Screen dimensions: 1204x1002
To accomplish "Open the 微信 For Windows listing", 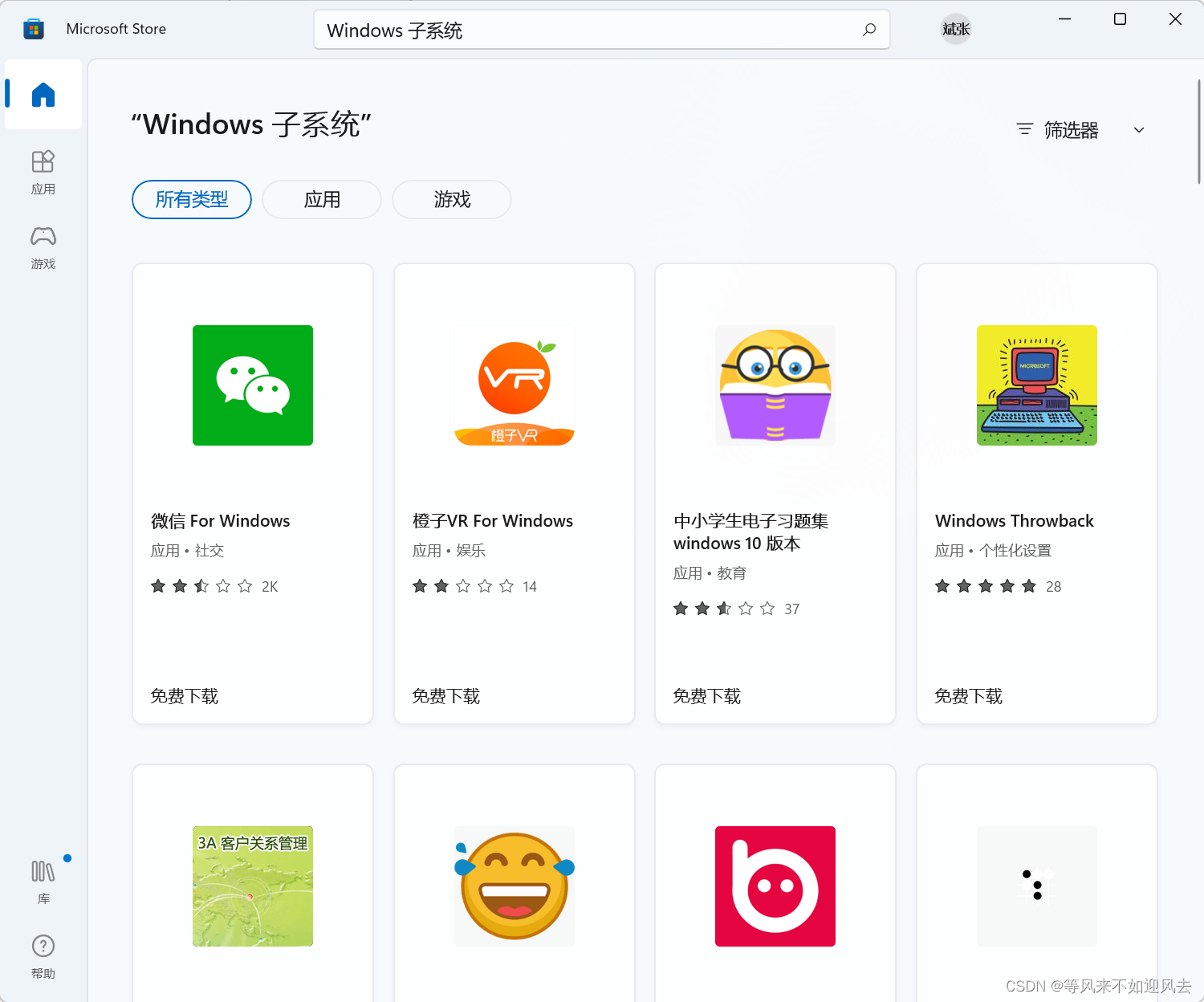I will (x=221, y=520).
